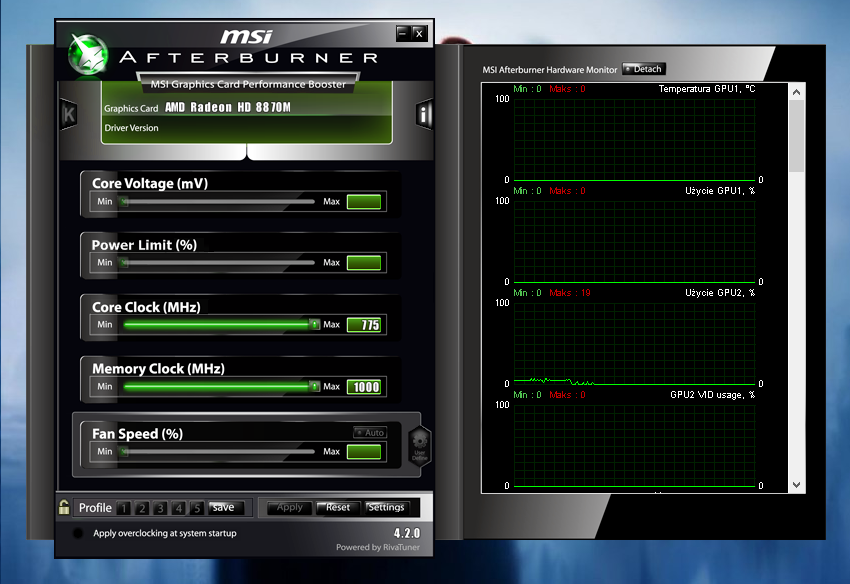Toggle the profile lock padlock icon
This screenshot has width=850, height=584.
(64, 507)
